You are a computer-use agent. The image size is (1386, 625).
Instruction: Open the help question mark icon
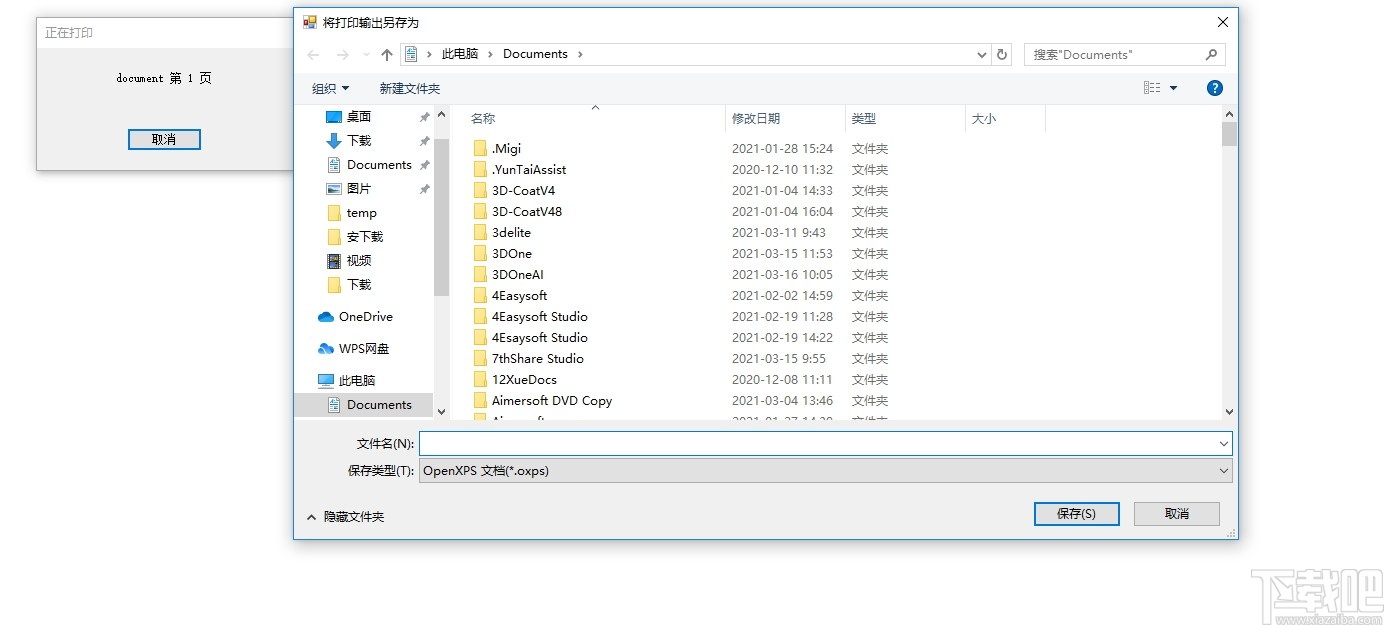point(1215,88)
